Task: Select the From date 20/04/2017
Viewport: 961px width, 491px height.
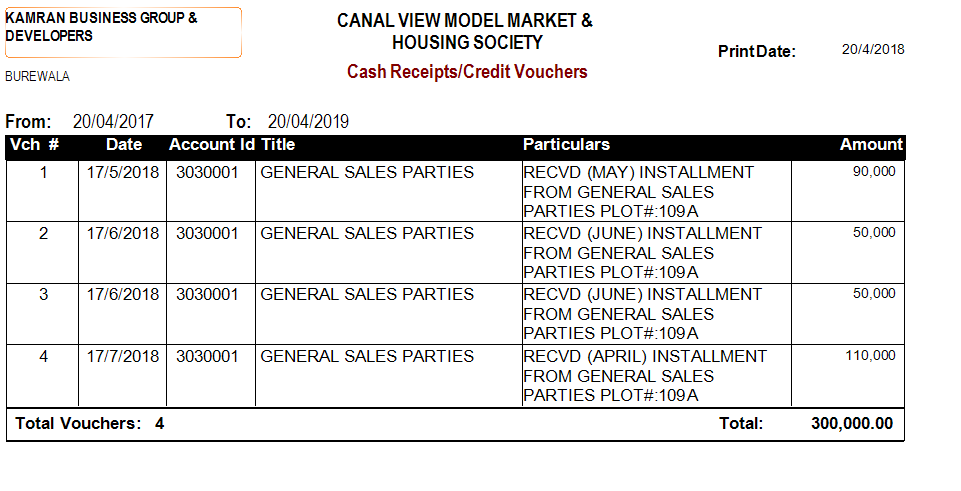Action: point(112,122)
